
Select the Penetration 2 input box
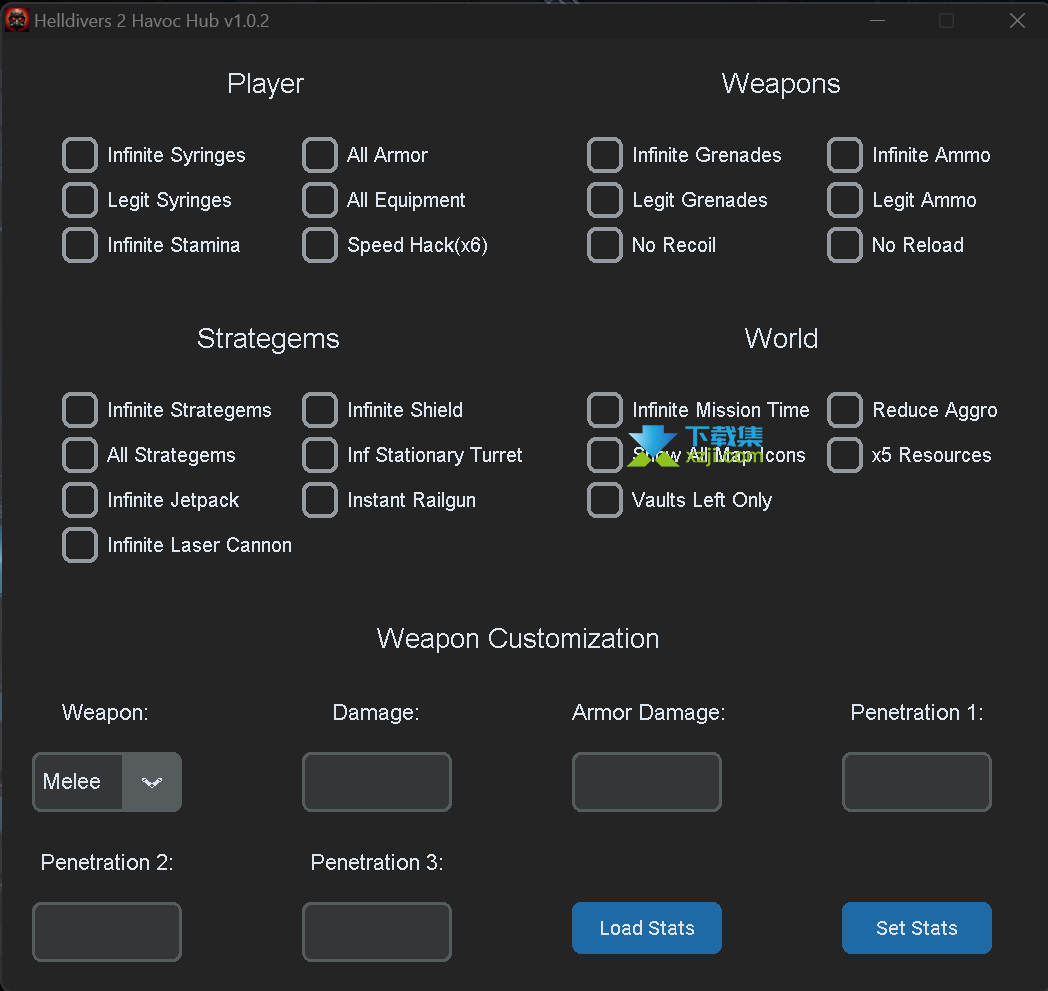coord(107,932)
